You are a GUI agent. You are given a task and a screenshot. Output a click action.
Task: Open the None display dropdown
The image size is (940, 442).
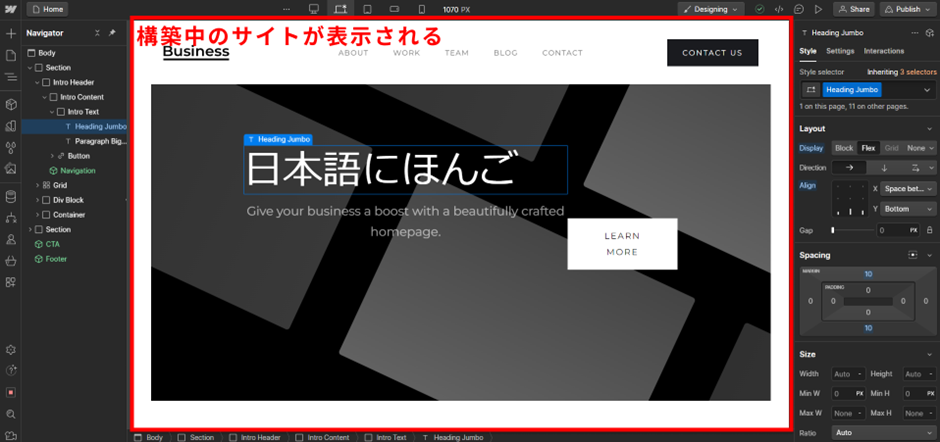click(x=920, y=148)
